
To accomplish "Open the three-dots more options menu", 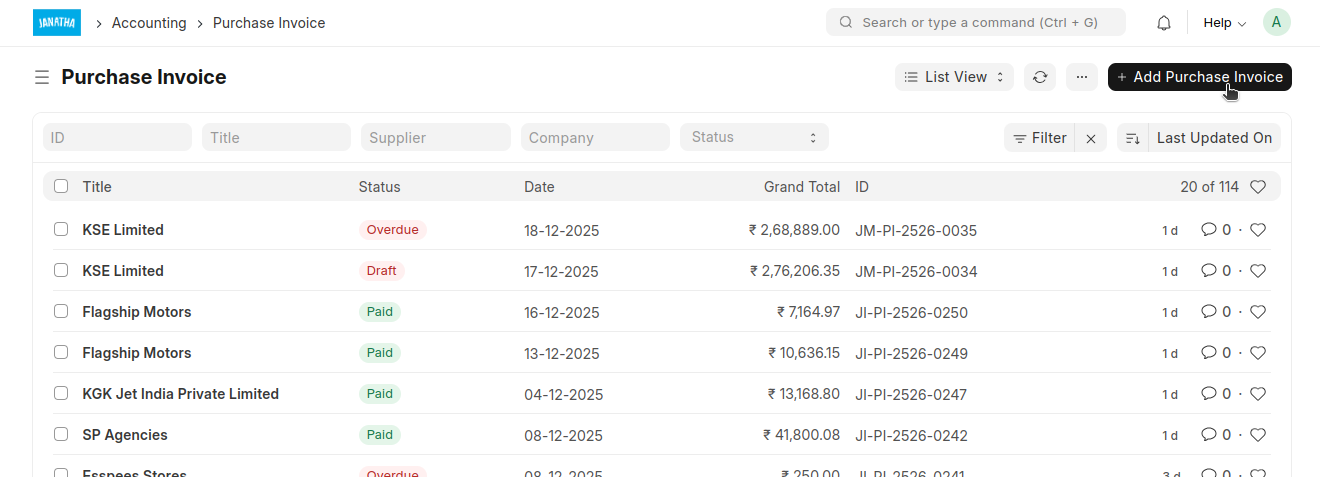I will click(x=1081, y=77).
